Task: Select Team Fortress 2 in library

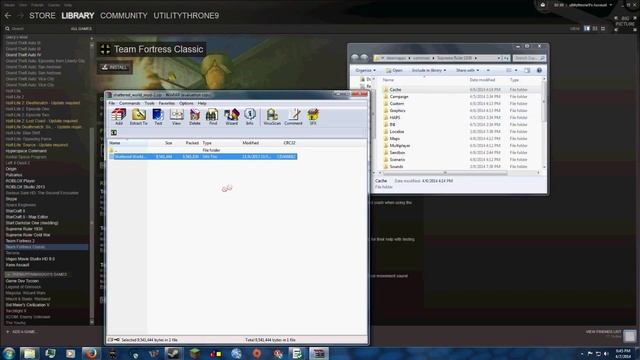Action: [x=20, y=241]
